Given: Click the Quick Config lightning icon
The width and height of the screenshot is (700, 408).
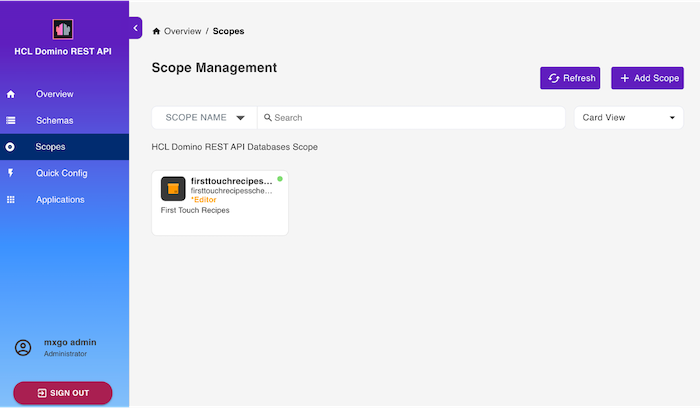Looking at the screenshot, I should [11, 173].
